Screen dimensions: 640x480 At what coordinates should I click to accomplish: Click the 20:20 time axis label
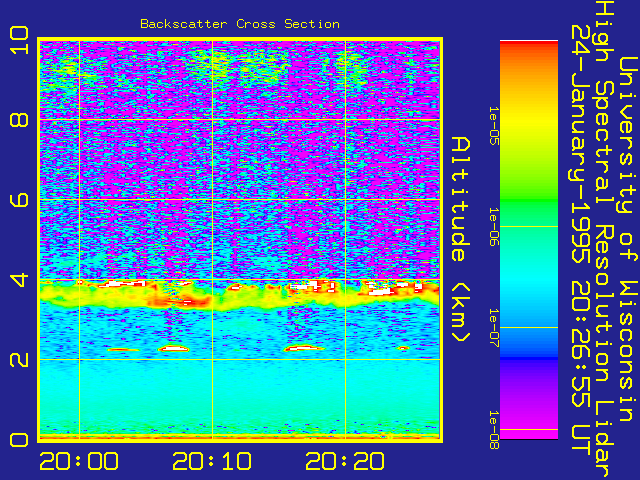[345, 461]
